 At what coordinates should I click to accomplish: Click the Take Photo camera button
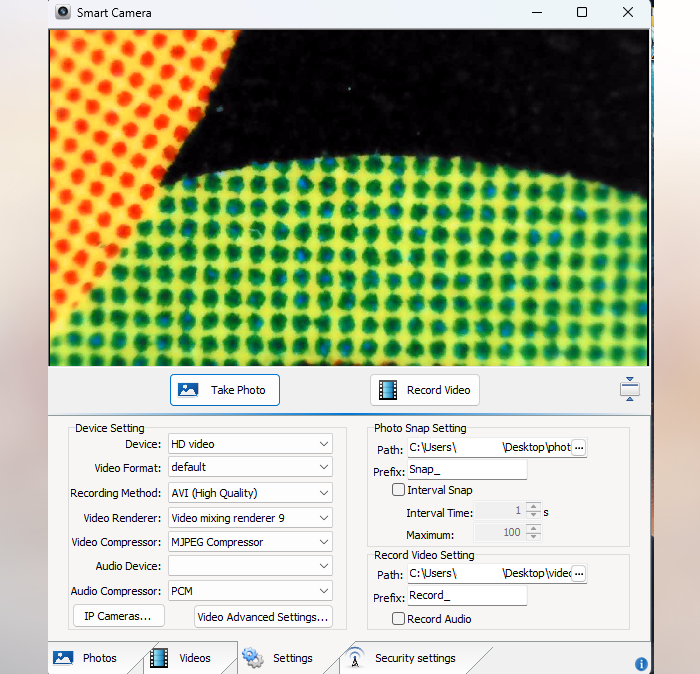[225, 390]
